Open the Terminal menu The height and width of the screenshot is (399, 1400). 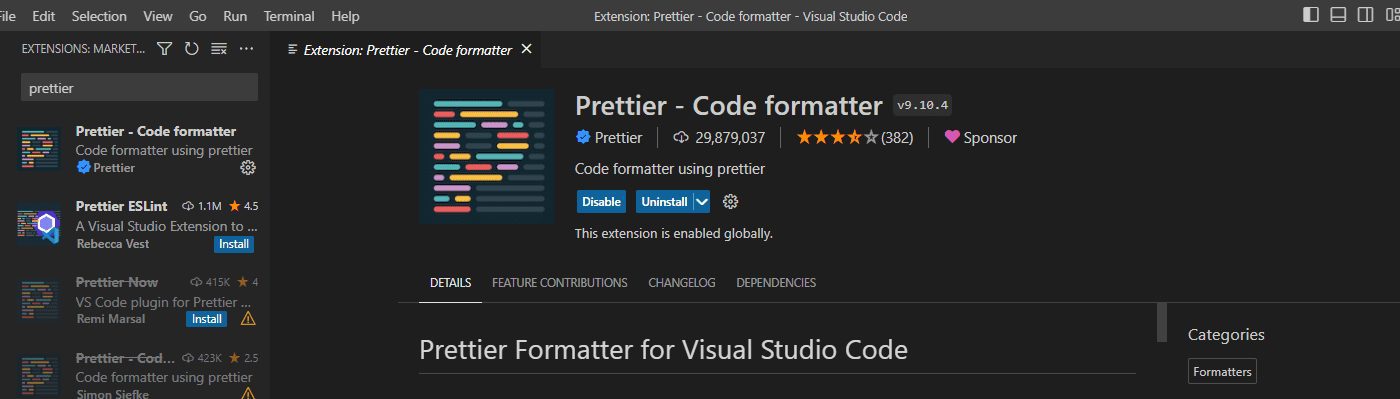pos(289,16)
